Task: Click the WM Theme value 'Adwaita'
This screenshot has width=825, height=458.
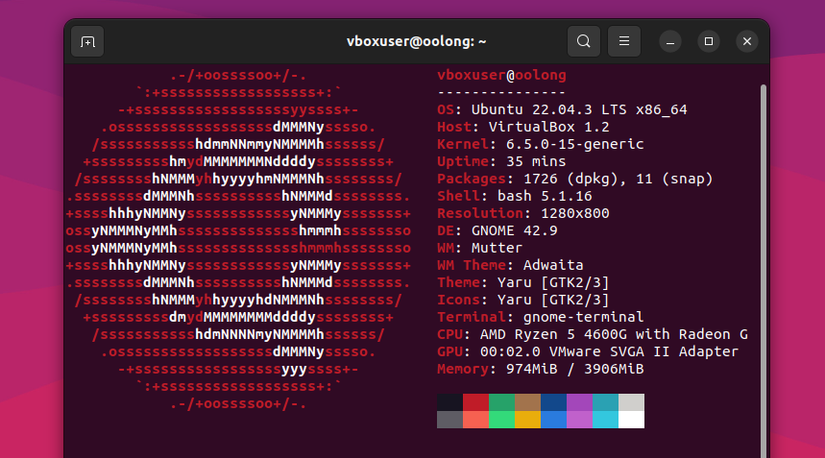Action: [x=554, y=265]
